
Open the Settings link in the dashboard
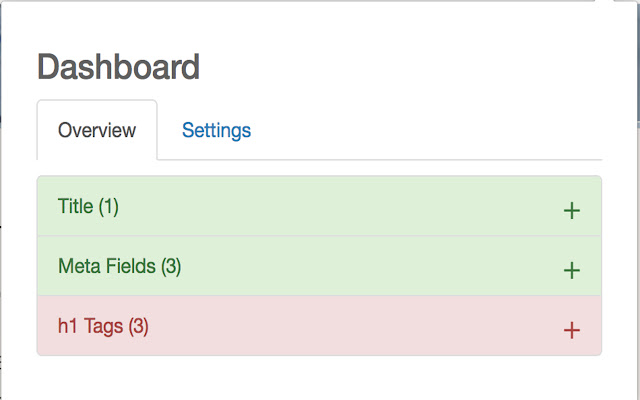216,130
